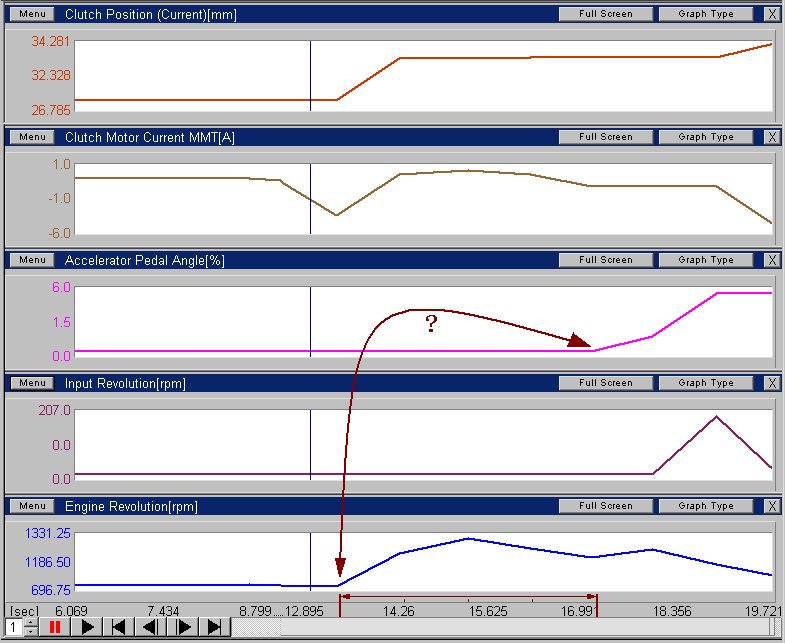The image size is (785, 643).
Task: Close the Clutch Motor Current graph panel
Action: click(771, 137)
